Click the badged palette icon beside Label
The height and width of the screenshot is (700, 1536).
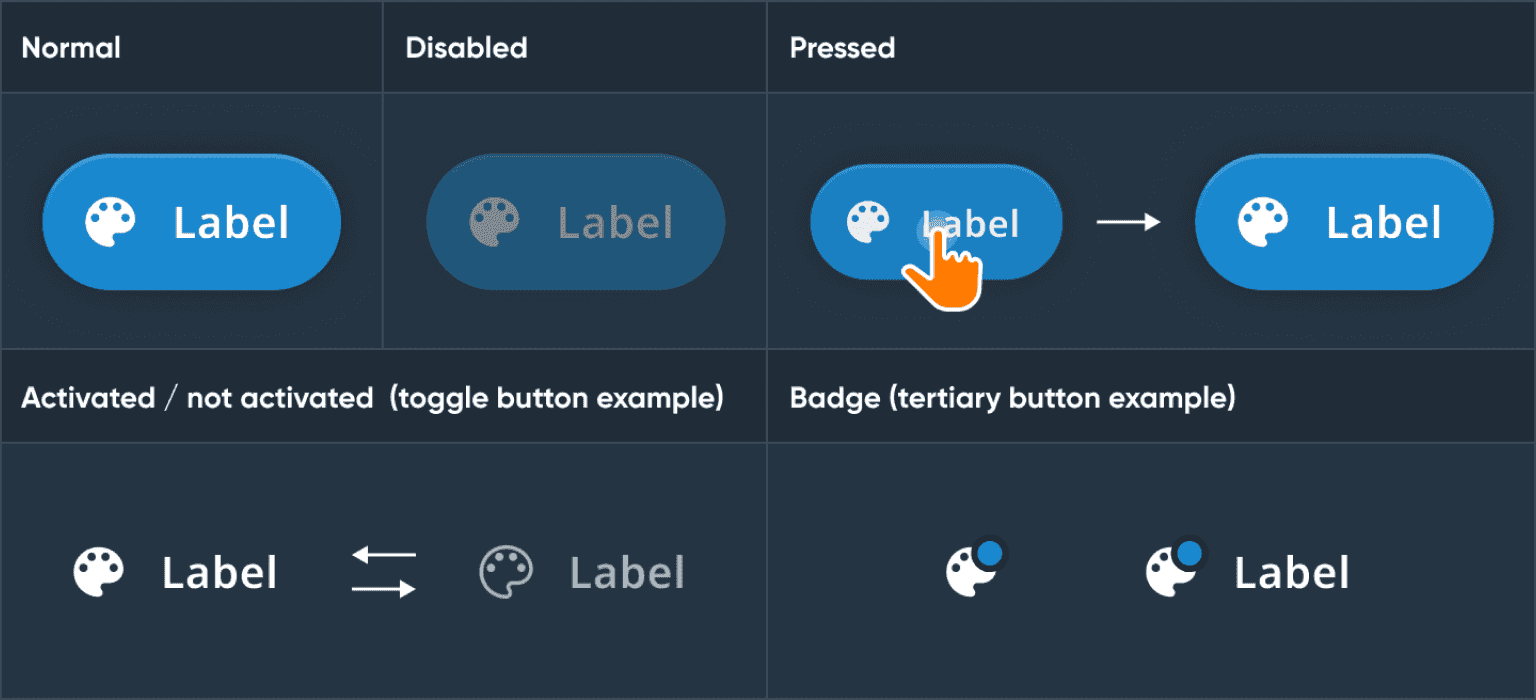coord(1172,570)
